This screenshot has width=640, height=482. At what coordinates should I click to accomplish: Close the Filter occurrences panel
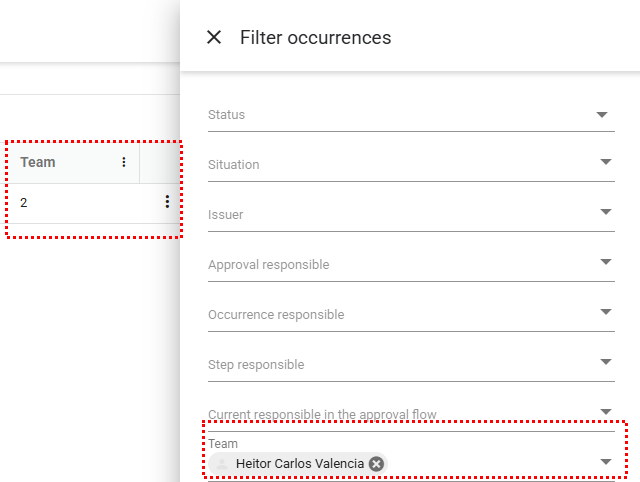[214, 38]
